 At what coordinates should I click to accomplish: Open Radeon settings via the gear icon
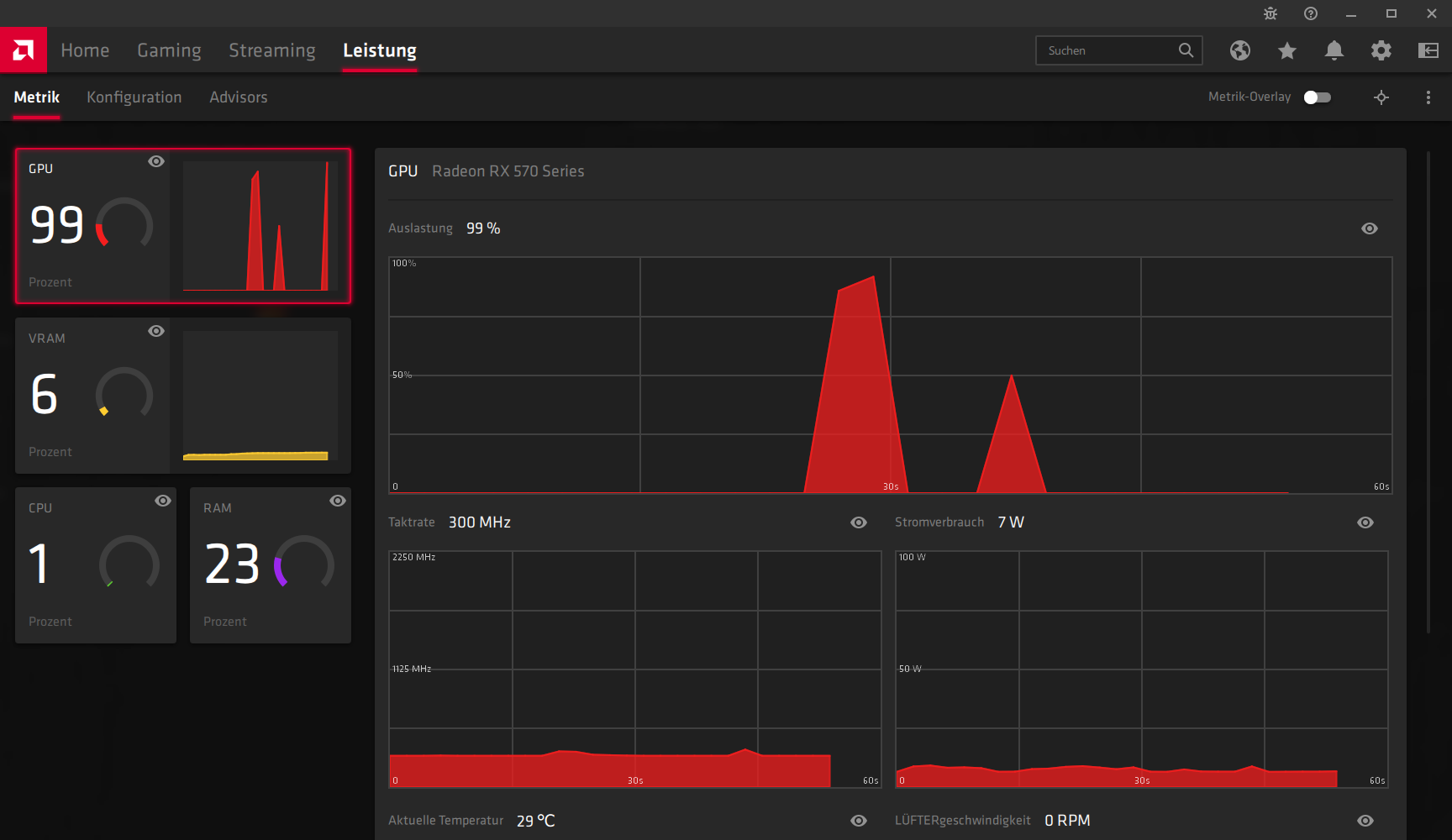[1381, 50]
